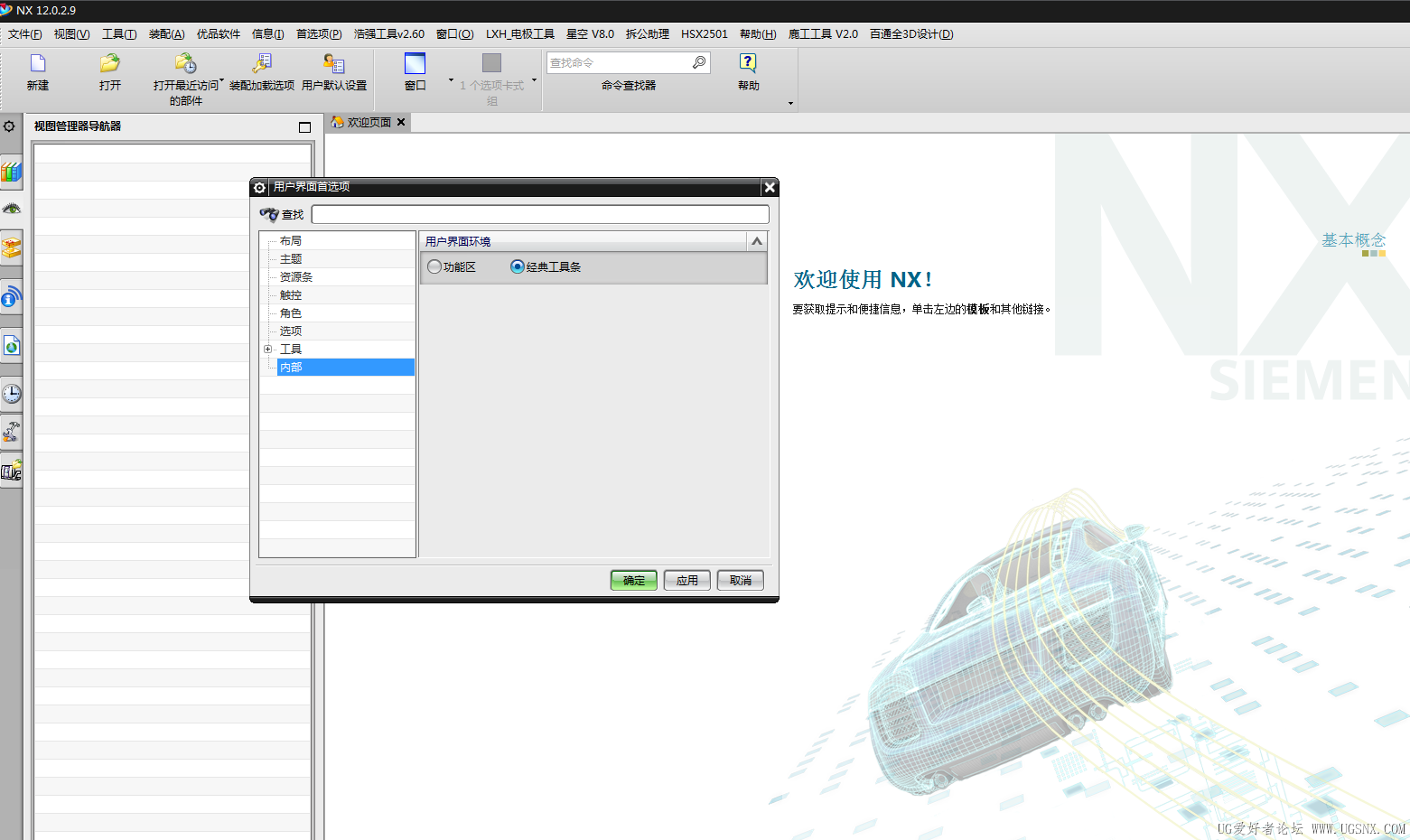The height and width of the screenshot is (840, 1410).
Task: Click the dialog 查找 search field
Action: [x=540, y=214]
